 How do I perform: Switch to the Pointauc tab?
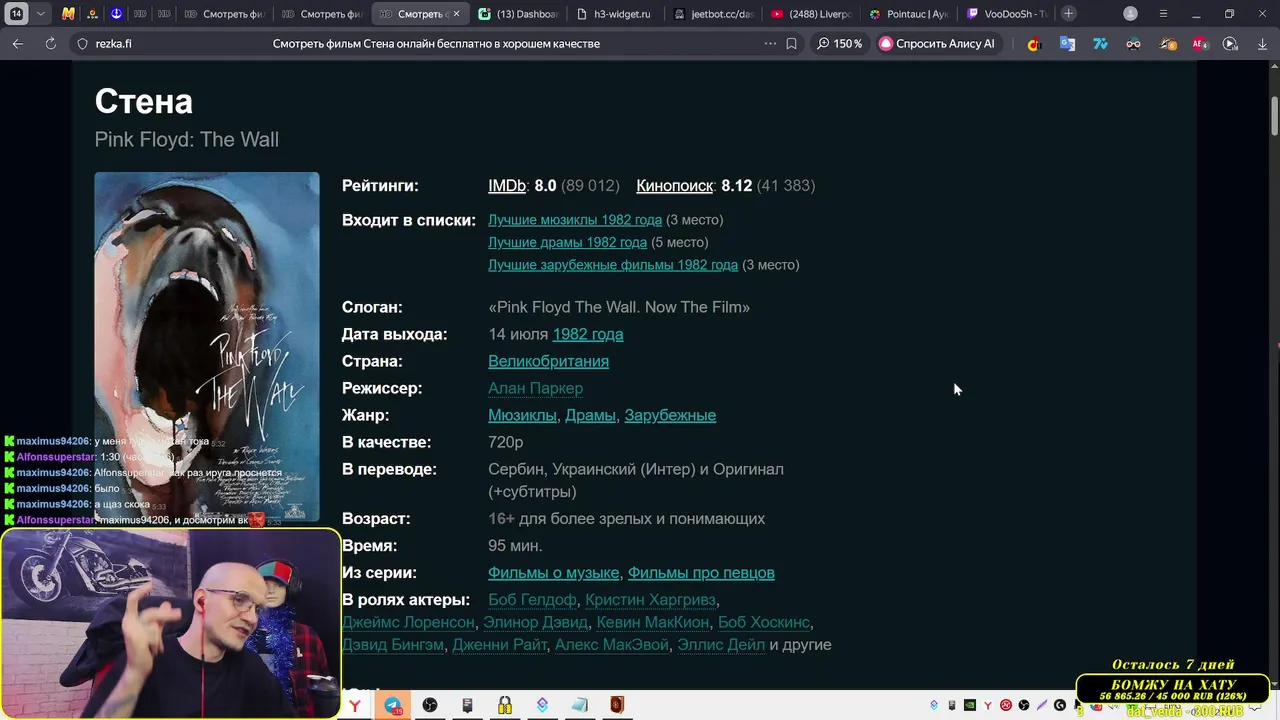pyautogui.click(x=910, y=14)
